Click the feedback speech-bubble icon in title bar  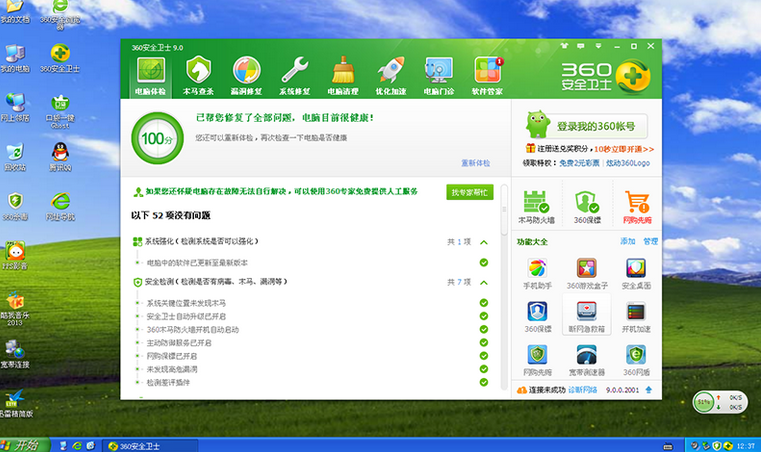[580, 46]
